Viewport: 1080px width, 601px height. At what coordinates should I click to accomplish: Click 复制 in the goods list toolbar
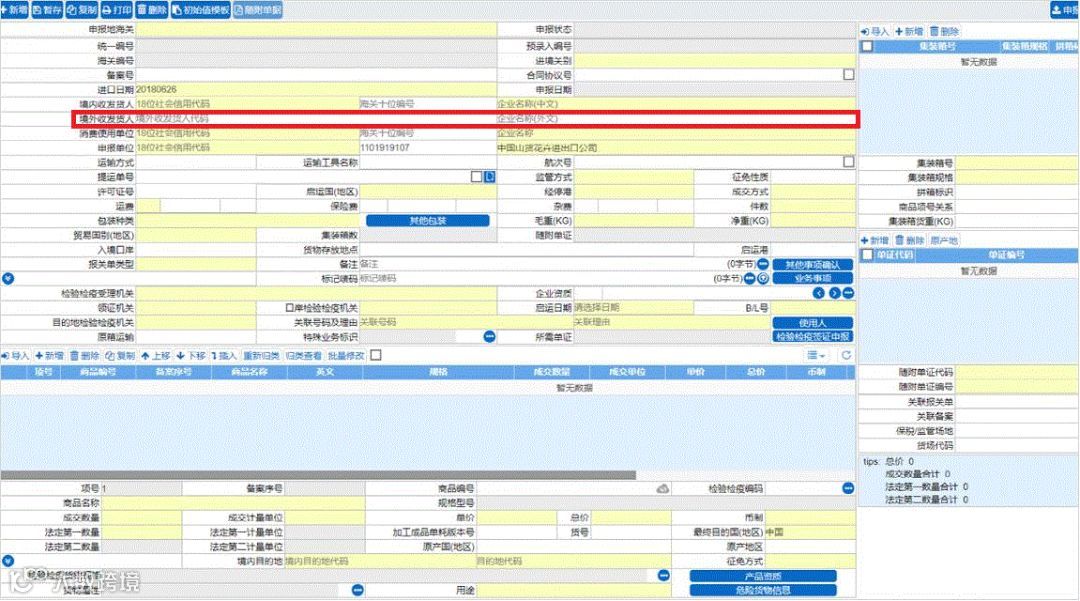tap(121, 356)
